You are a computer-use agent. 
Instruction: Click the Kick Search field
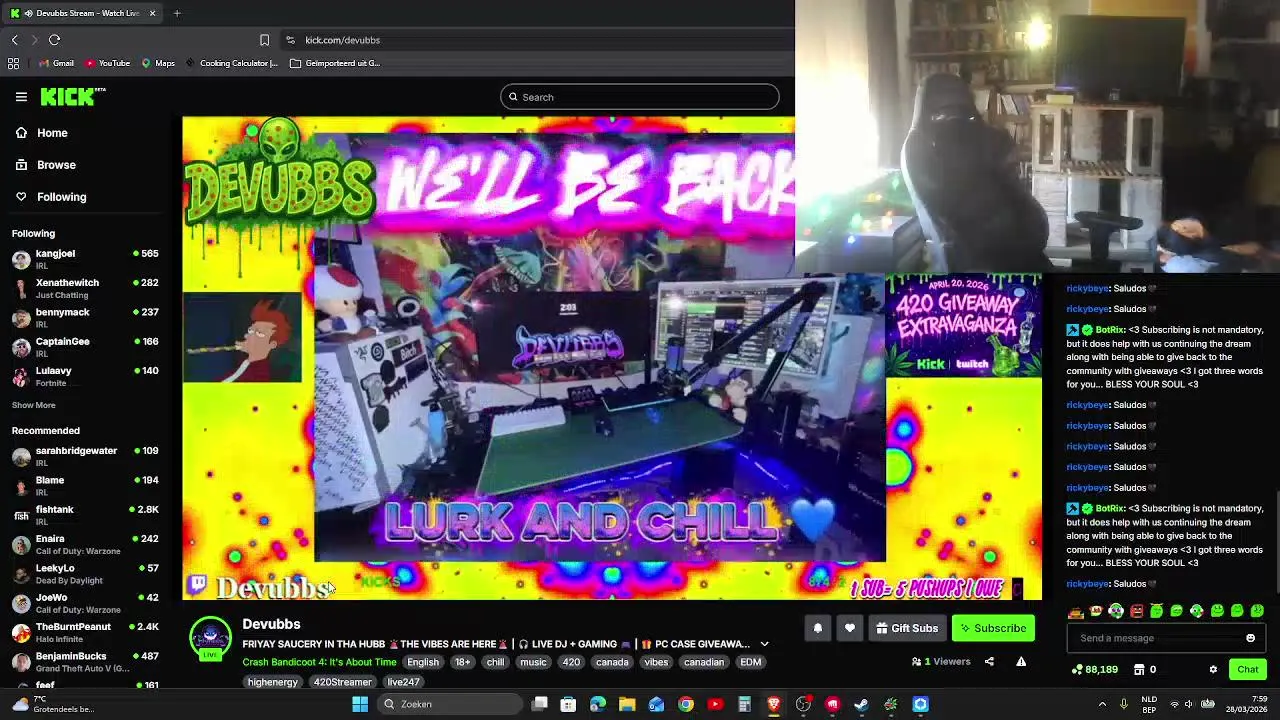640,97
